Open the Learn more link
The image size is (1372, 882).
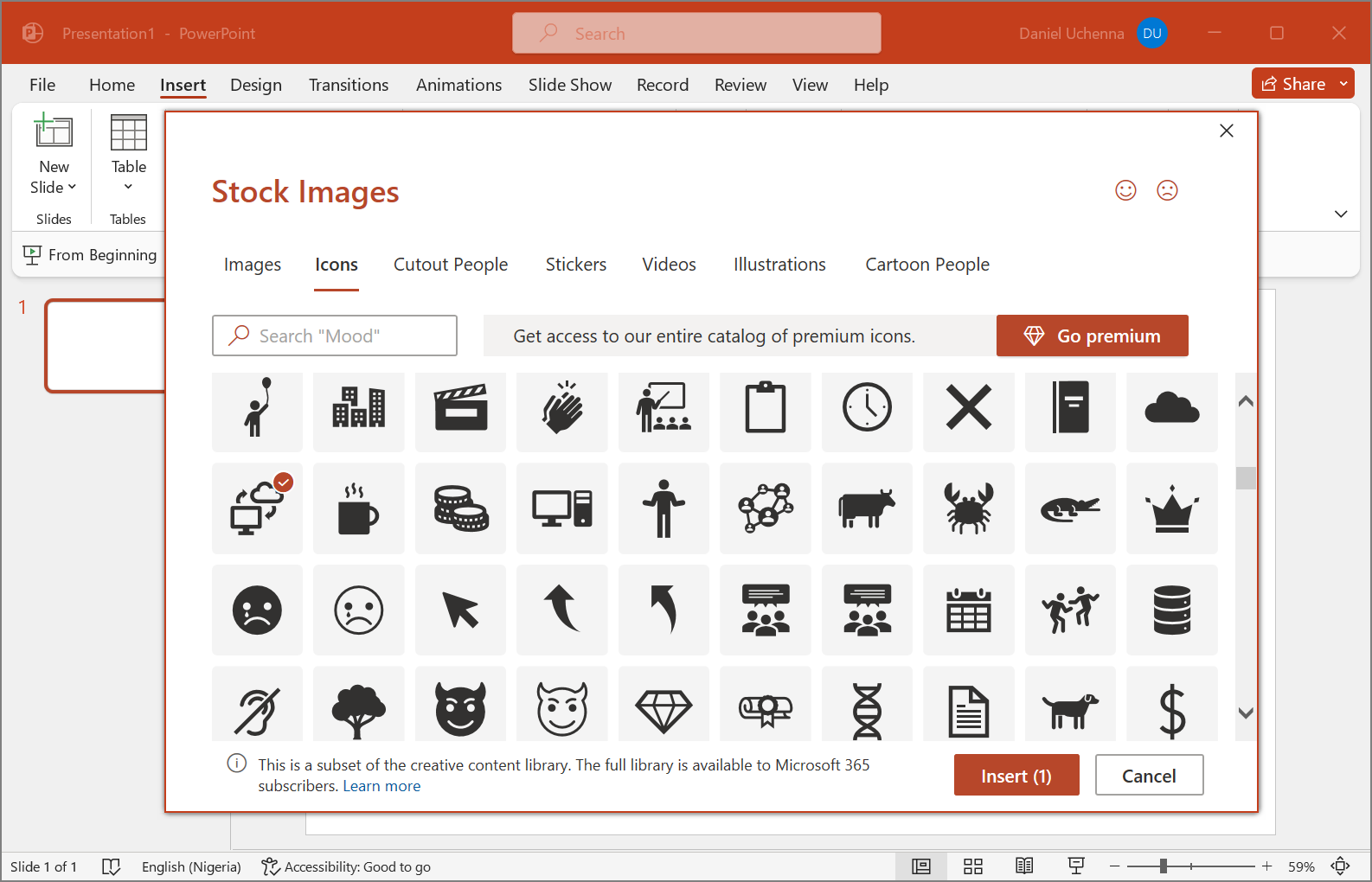coord(381,786)
